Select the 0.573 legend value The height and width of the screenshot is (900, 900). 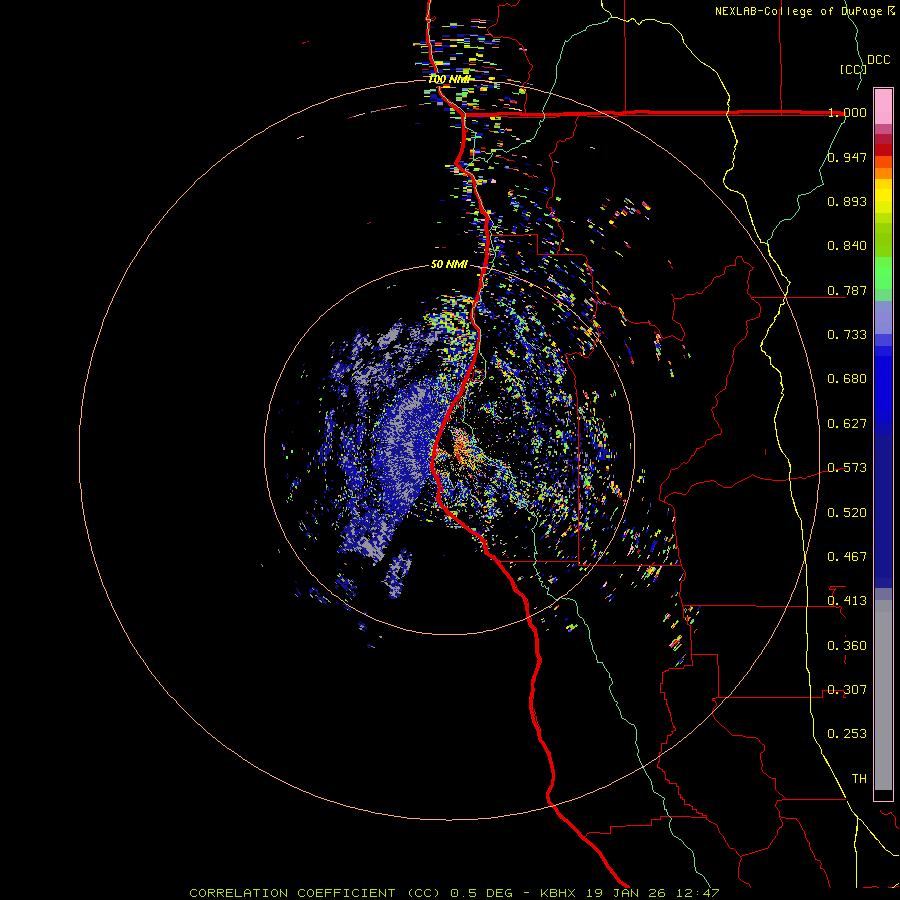[847, 468]
